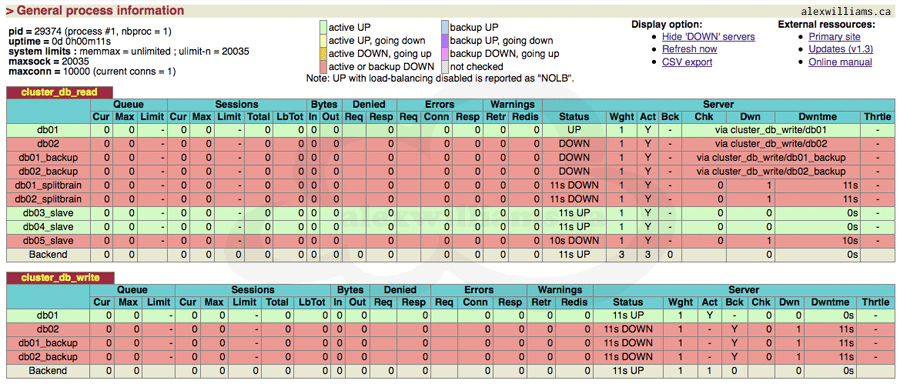
Task: Select the cluster_db_read section header
Action: tap(59, 91)
